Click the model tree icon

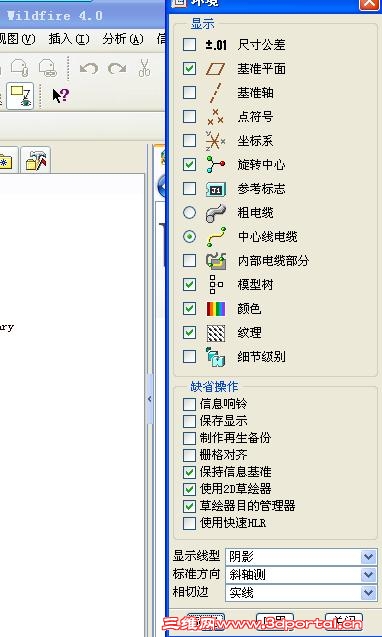[x=215, y=284]
